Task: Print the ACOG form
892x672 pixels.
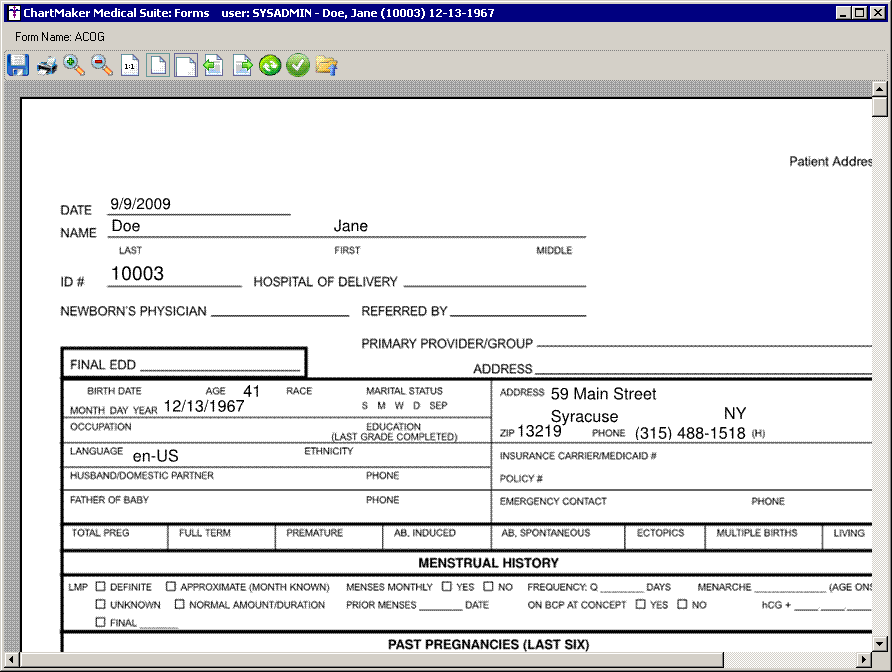Action: [x=46, y=66]
